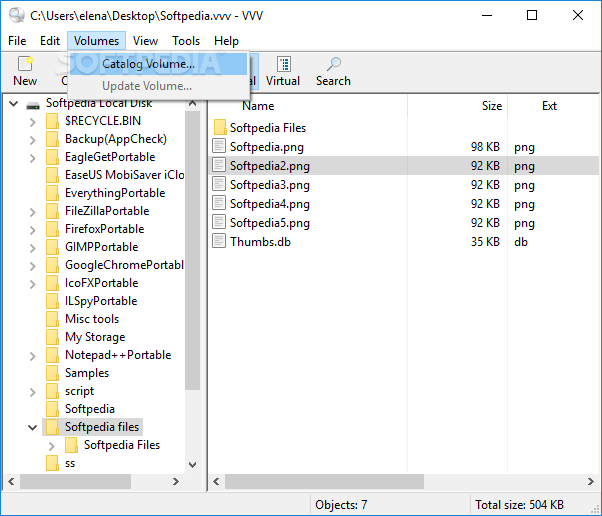Image resolution: width=602 pixels, height=516 pixels.
Task: Select Softpedia2.png in file list
Action: click(270, 166)
